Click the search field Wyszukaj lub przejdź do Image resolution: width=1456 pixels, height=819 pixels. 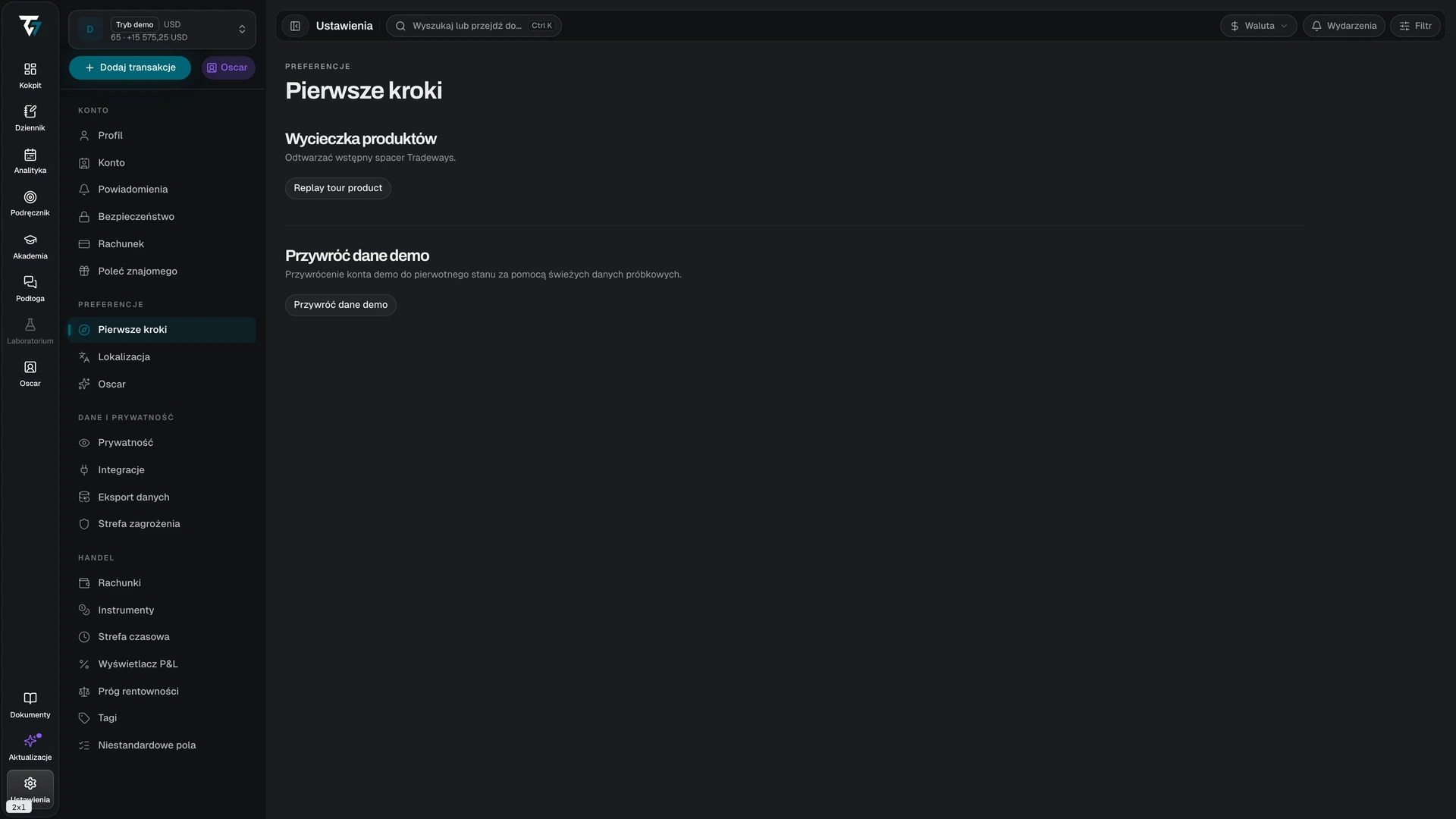pyautogui.click(x=474, y=26)
